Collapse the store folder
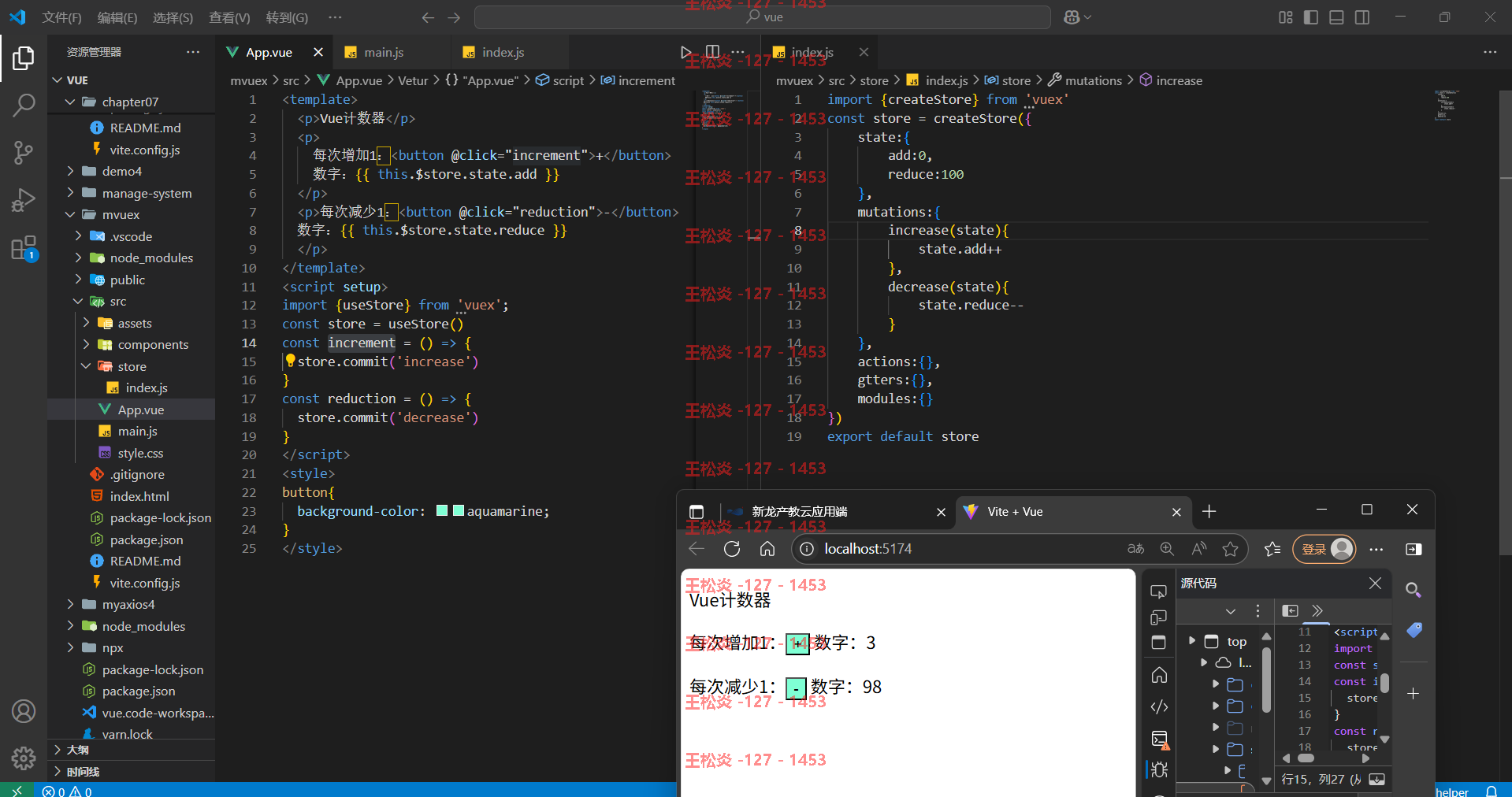1512x797 pixels. click(x=131, y=366)
